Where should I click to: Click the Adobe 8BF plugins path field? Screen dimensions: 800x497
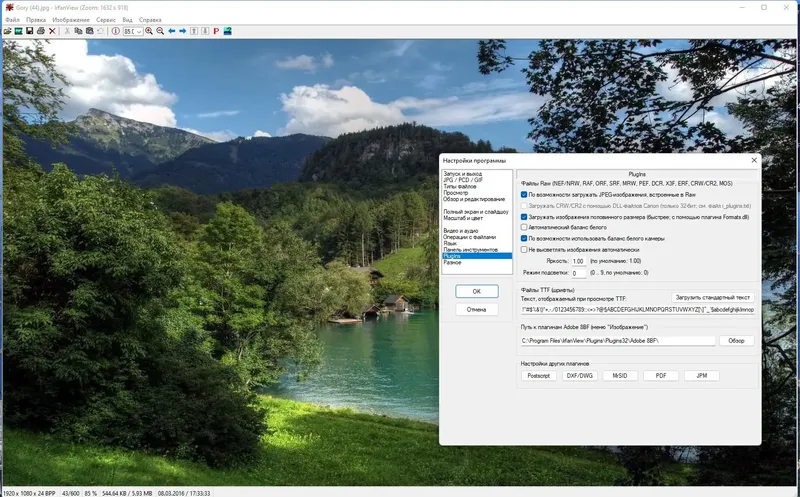tap(618, 340)
